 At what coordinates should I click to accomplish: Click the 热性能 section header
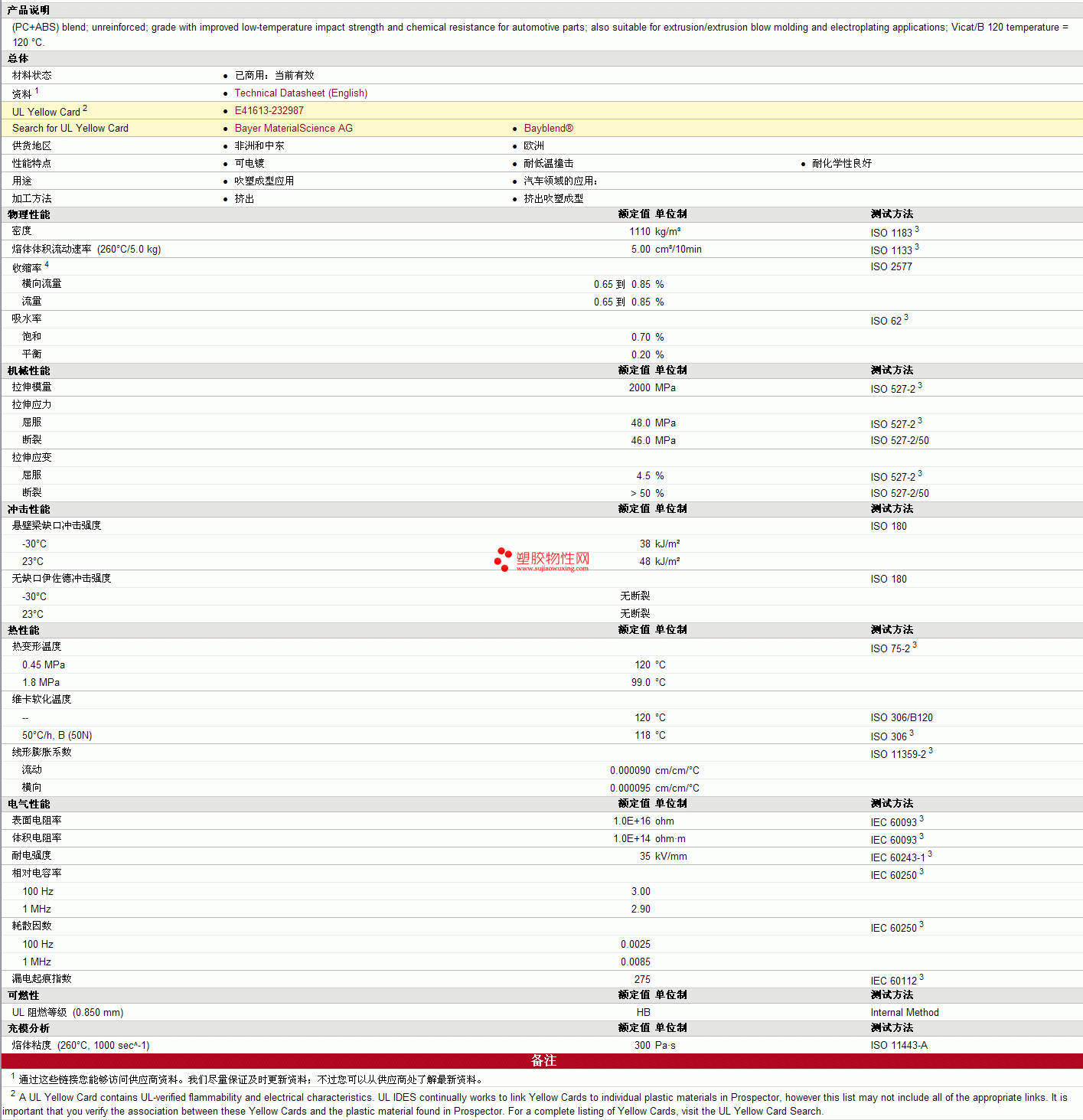[x=23, y=630]
